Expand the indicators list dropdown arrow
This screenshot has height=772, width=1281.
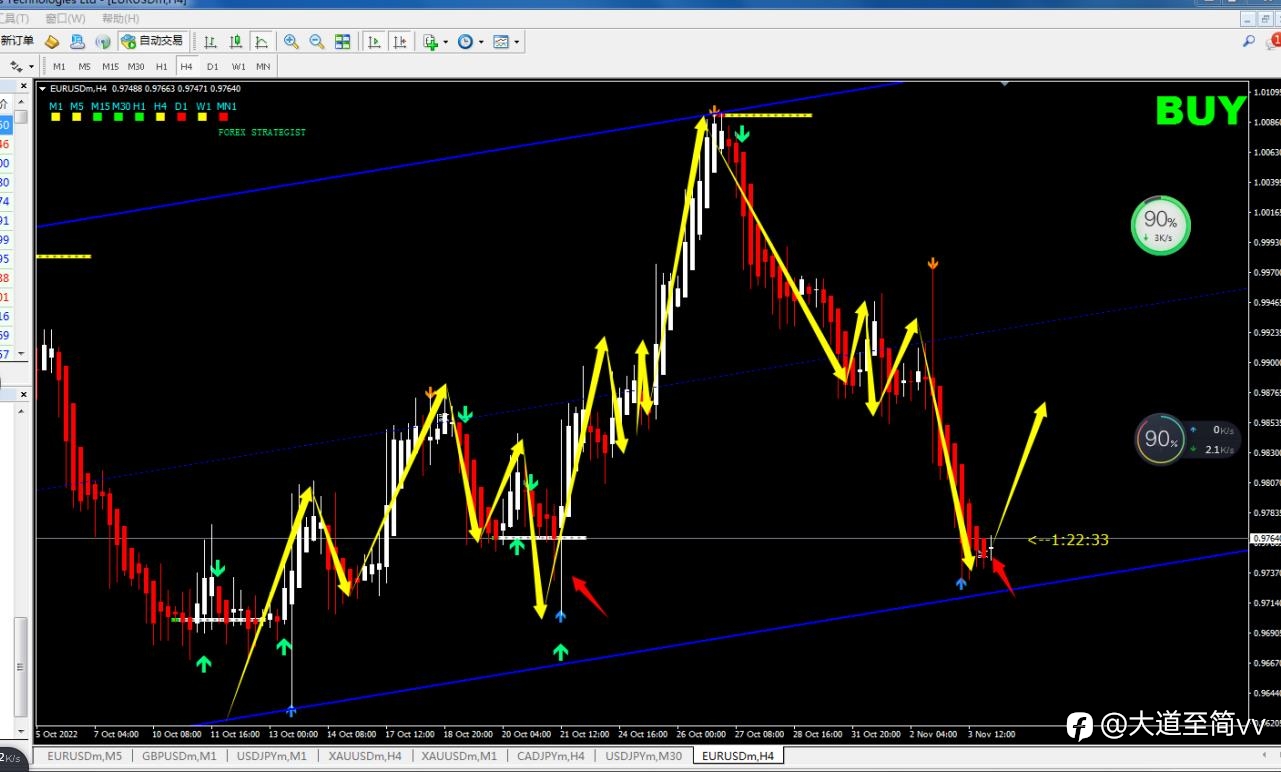(445, 42)
